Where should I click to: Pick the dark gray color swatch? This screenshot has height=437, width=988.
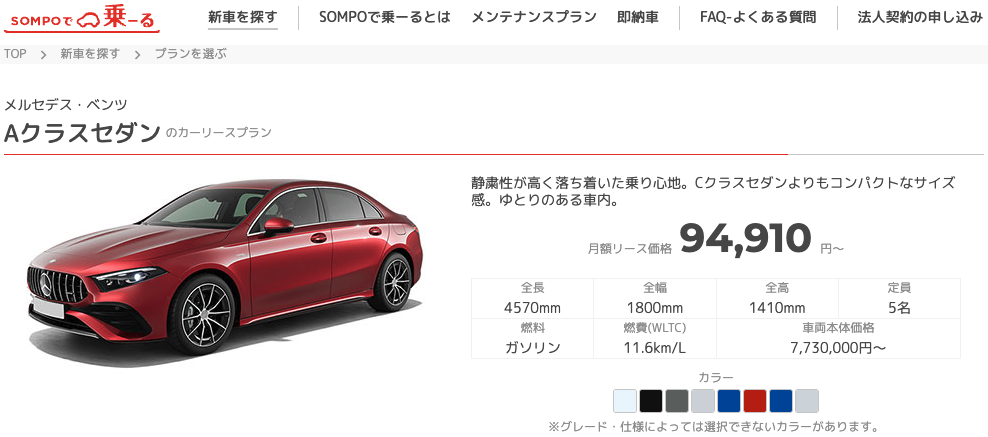677,400
